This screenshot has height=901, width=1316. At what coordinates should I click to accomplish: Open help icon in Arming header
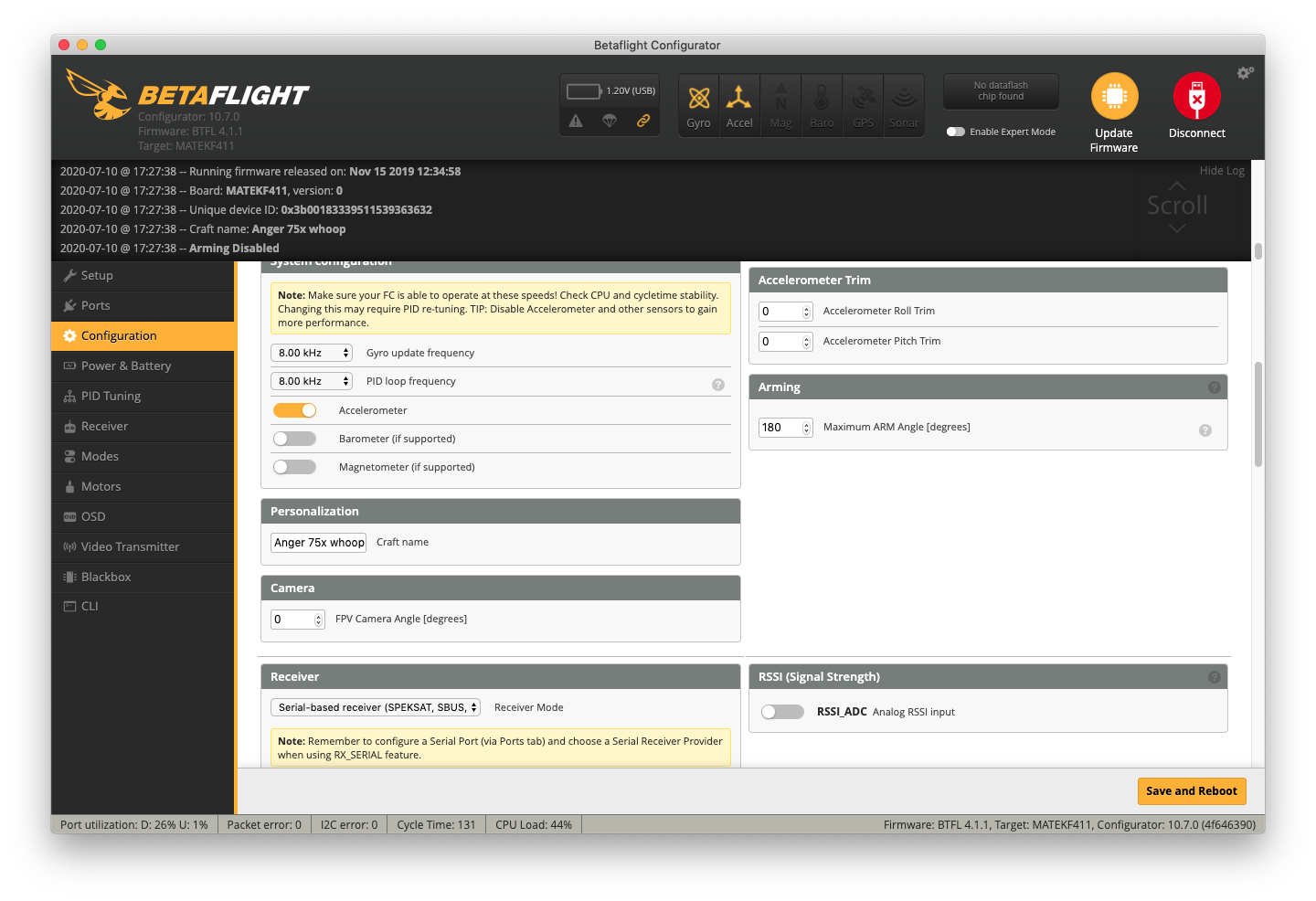[1214, 387]
